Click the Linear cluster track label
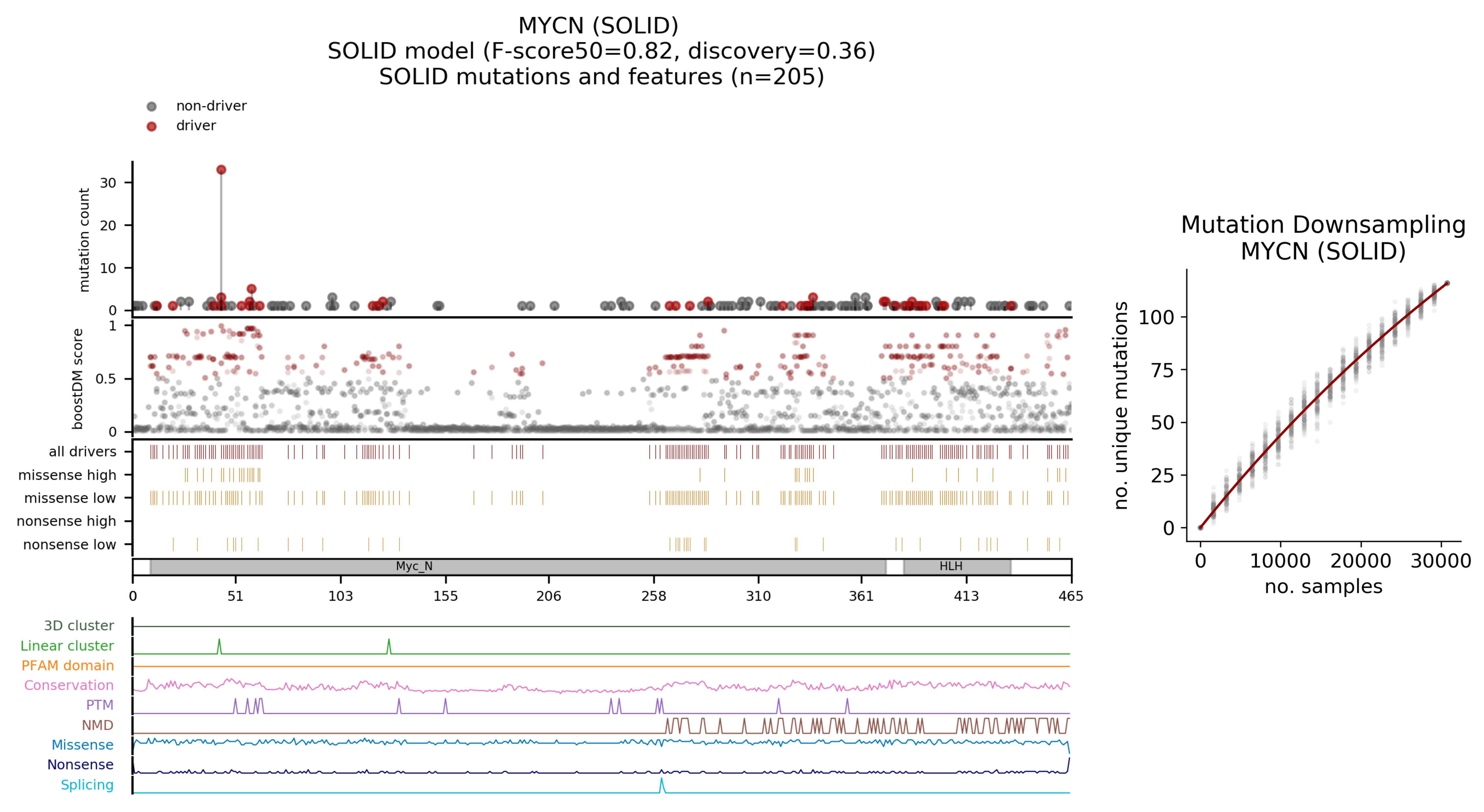The height and width of the screenshot is (812, 1484). (x=67, y=646)
